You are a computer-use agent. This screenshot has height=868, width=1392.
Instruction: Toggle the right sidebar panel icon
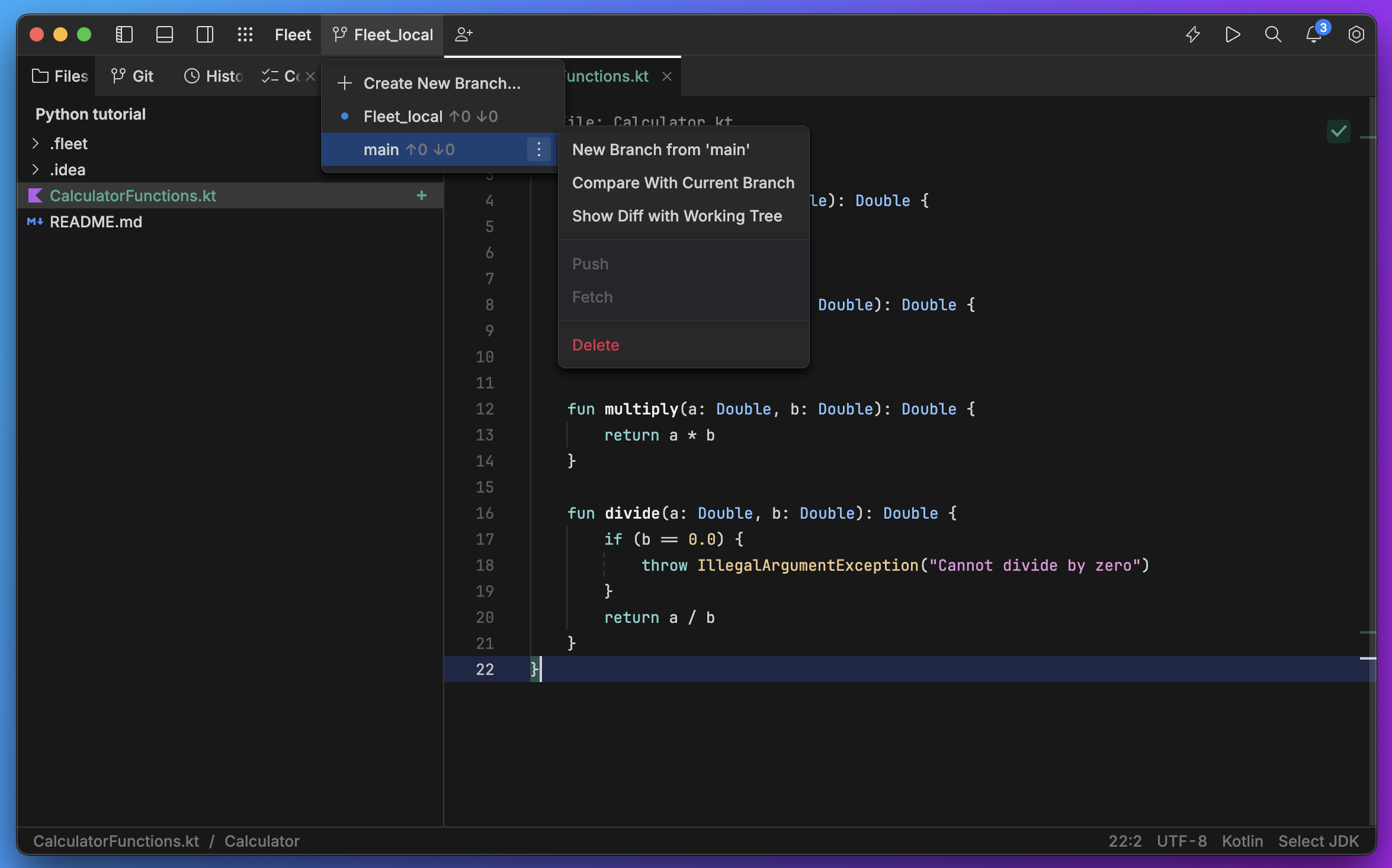point(204,34)
